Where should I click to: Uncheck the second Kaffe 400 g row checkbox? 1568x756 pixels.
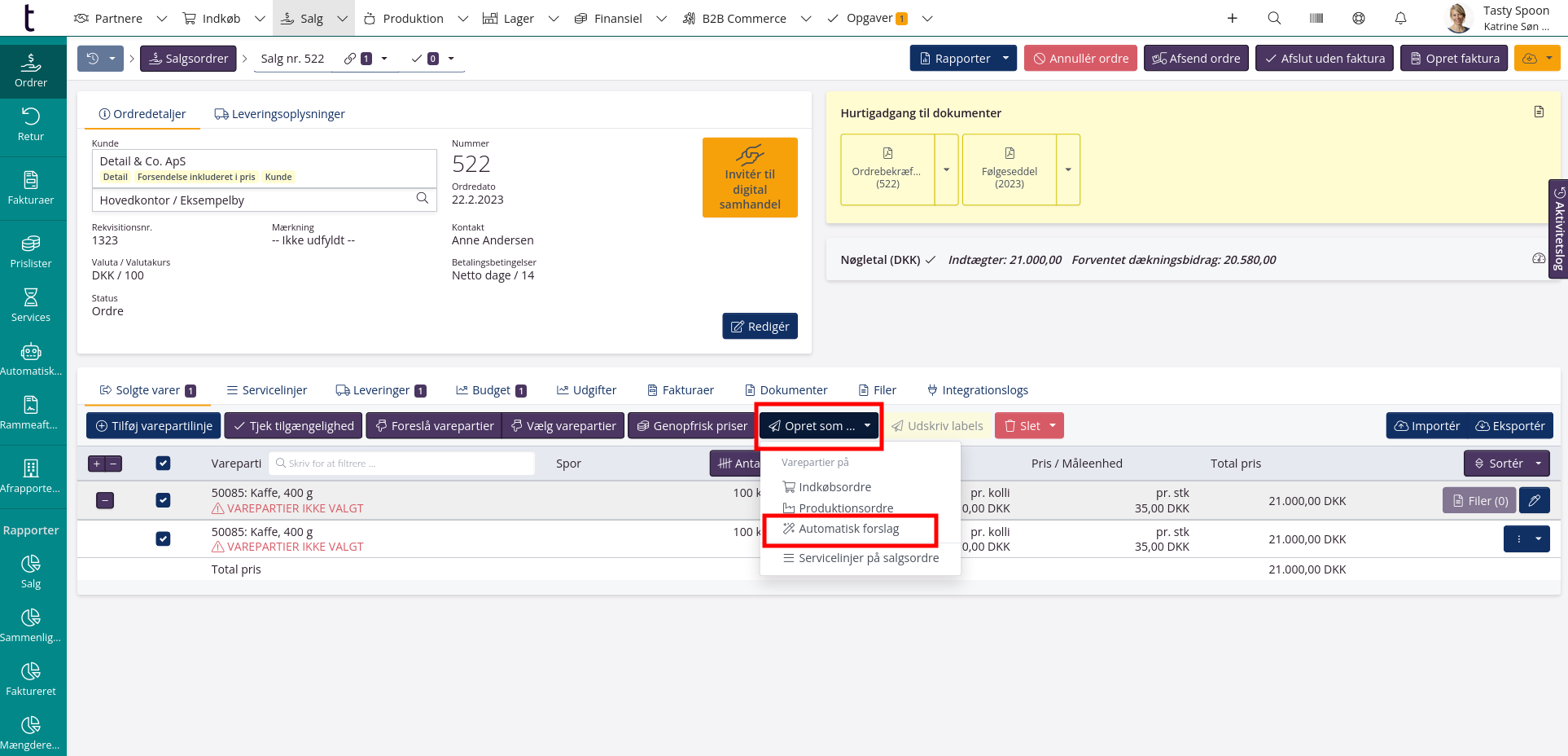coord(163,538)
